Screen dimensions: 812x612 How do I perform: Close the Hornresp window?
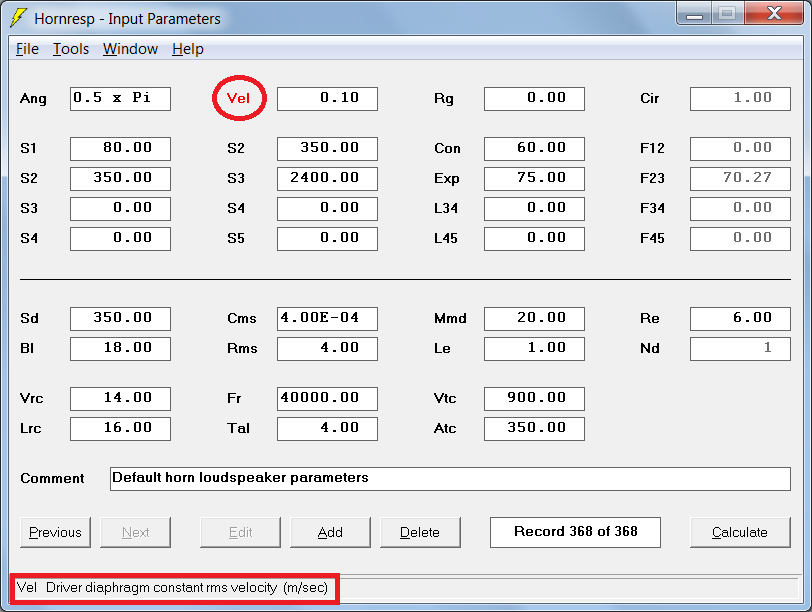(x=774, y=13)
